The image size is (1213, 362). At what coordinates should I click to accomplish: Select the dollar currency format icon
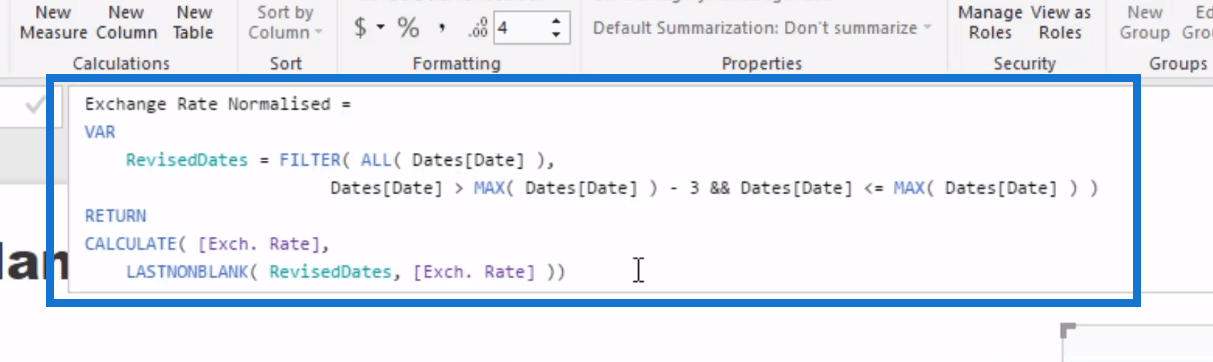click(360, 28)
